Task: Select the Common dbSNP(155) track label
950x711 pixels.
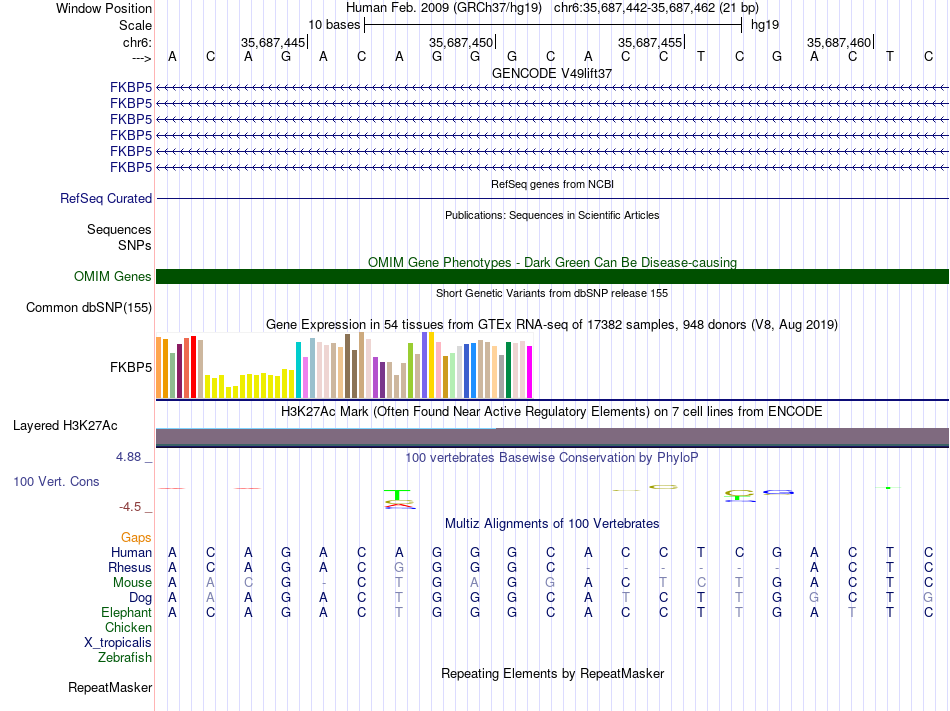Action: tap(89, 308)
